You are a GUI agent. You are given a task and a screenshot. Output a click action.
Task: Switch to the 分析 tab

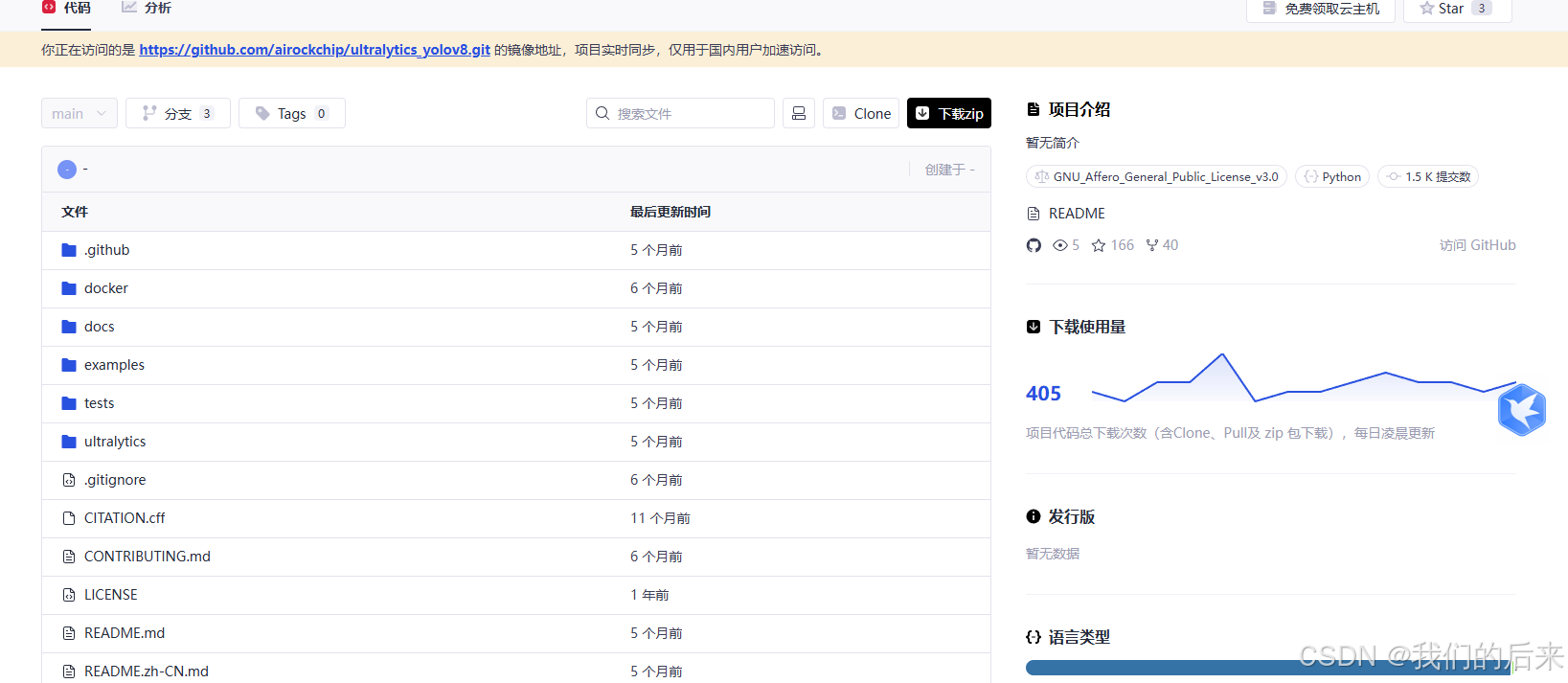pos(147,8)
